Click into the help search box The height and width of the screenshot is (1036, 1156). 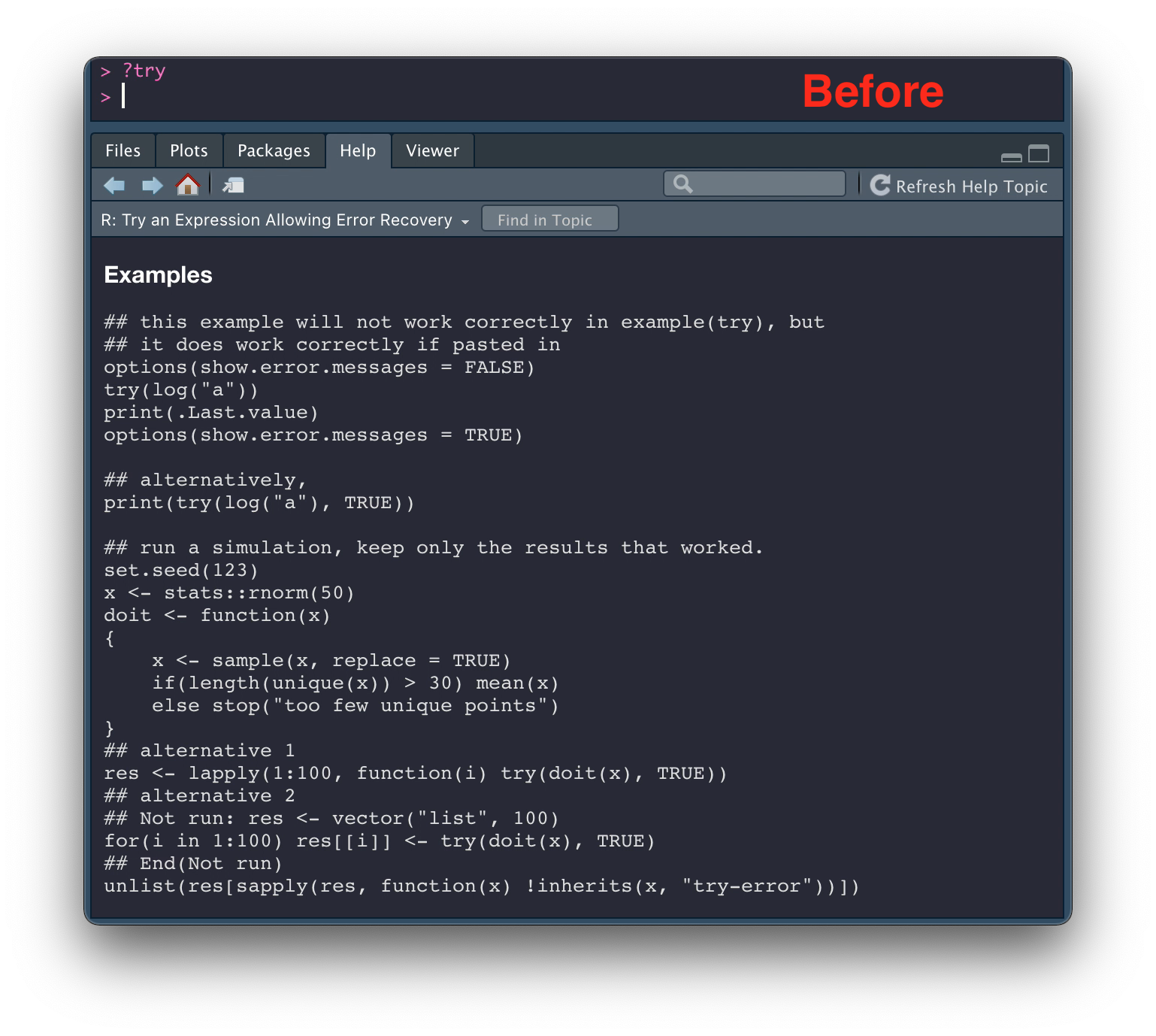(x=755, y=184)
